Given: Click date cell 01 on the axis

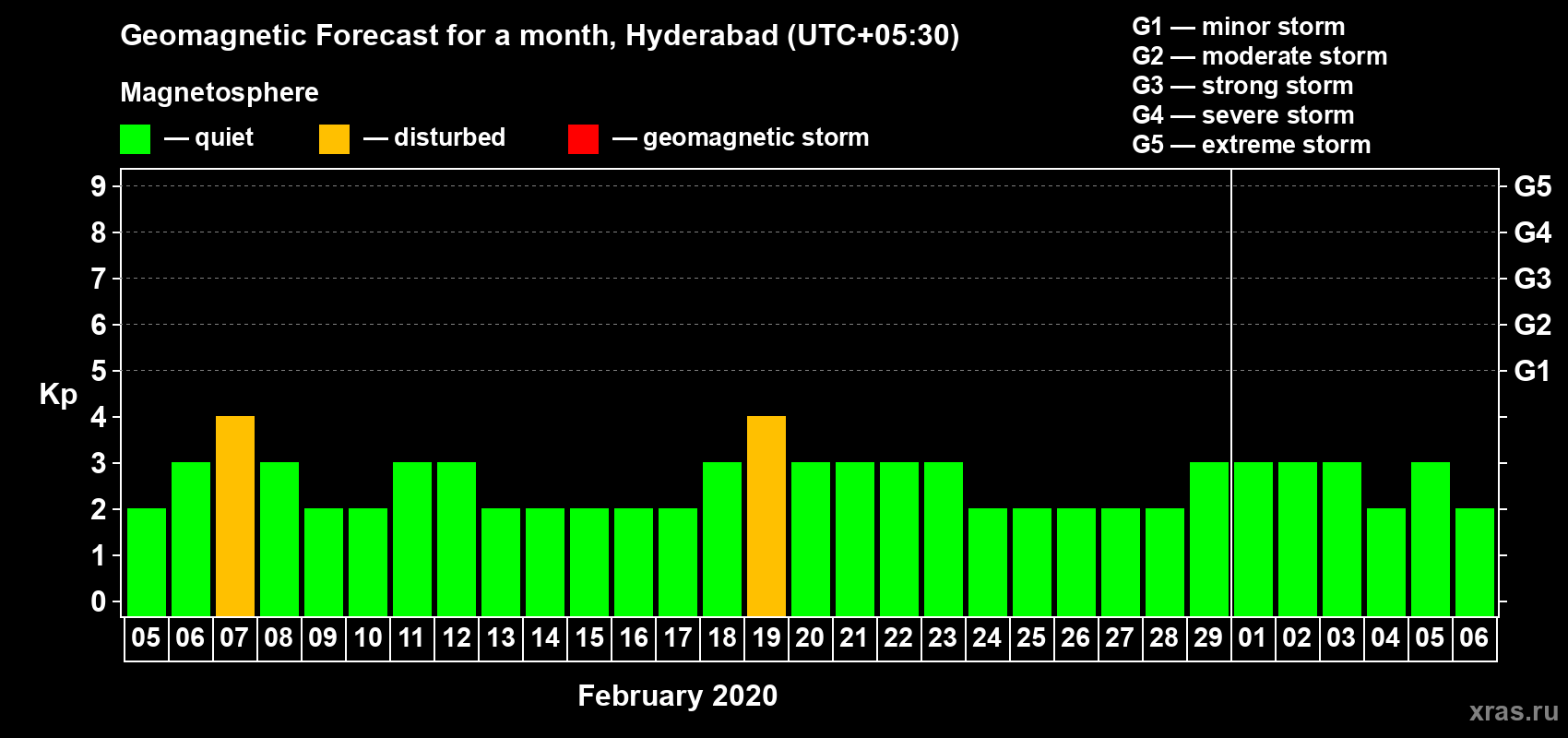Looking at the screenshot, I should coord(1253,638).
